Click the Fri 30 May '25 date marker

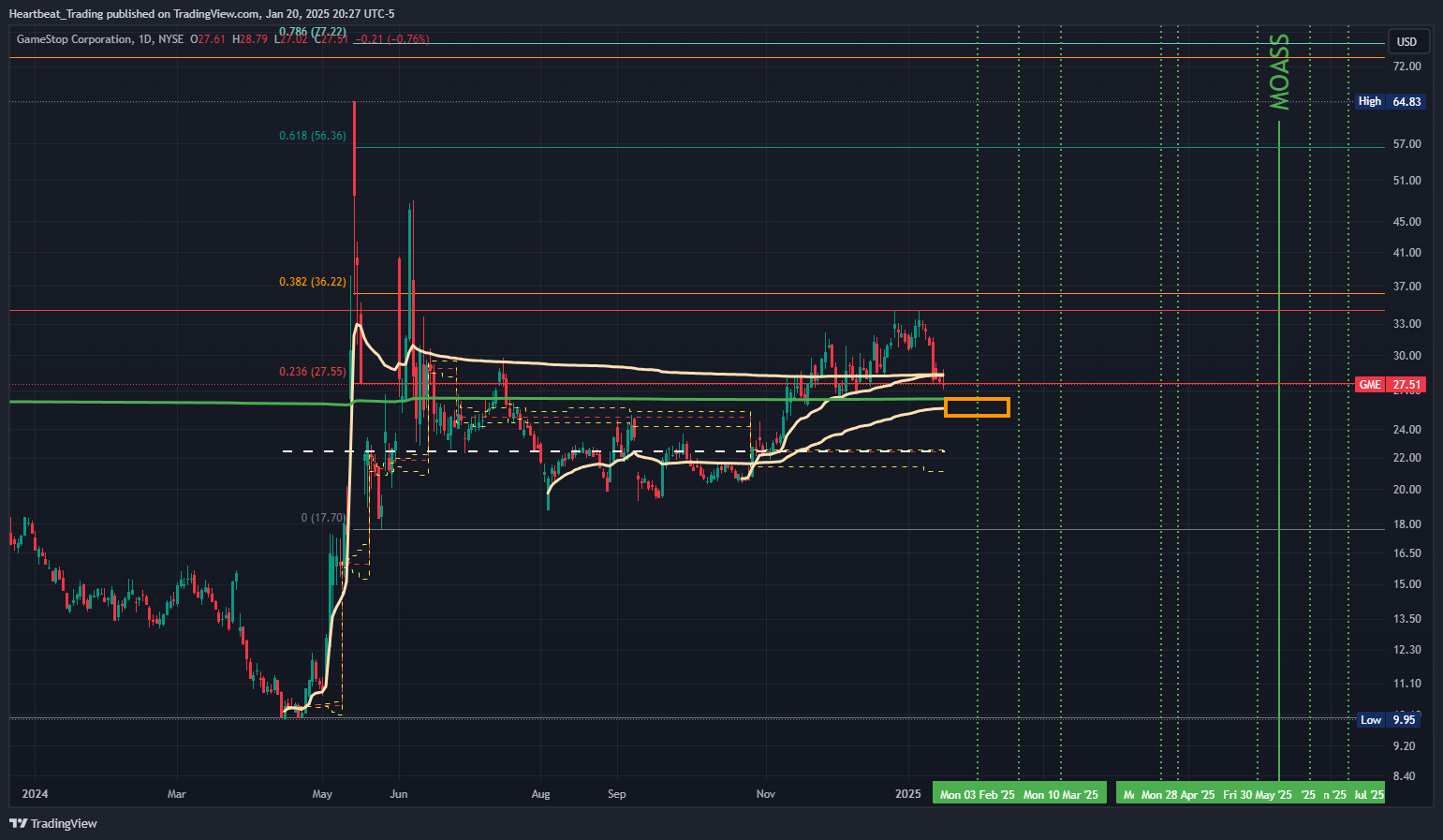[x=1258, y=794]
